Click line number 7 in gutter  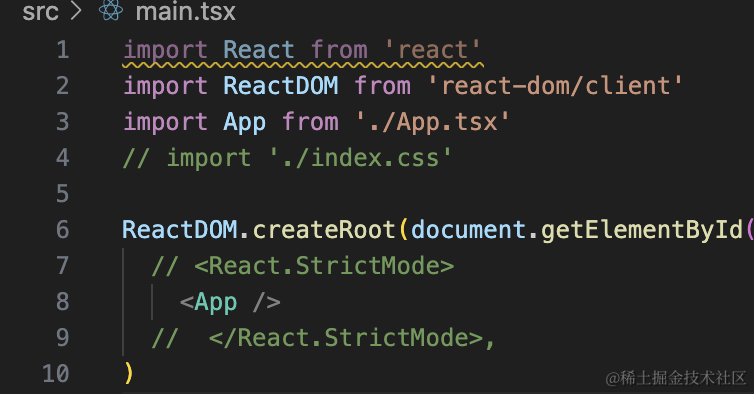click(x=63, y=266)
